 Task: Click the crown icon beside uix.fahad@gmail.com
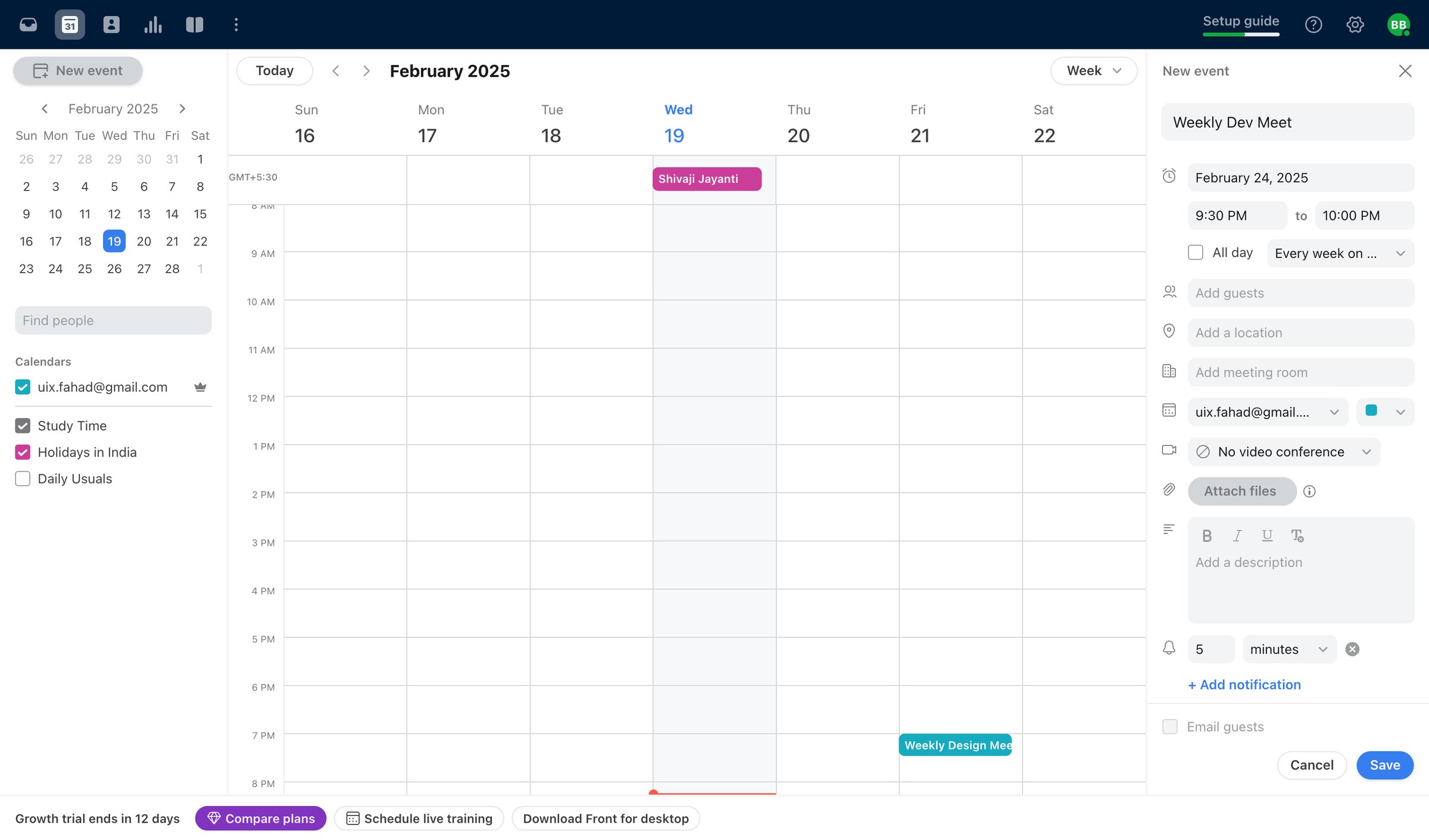click(200, 387)
